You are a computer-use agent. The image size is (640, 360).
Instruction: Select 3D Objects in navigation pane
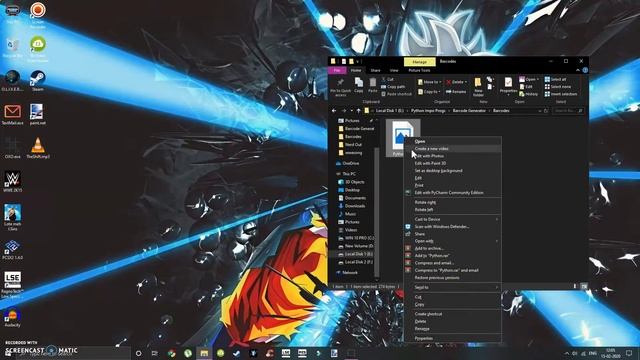pyautogui.click(x=351, y=182)
